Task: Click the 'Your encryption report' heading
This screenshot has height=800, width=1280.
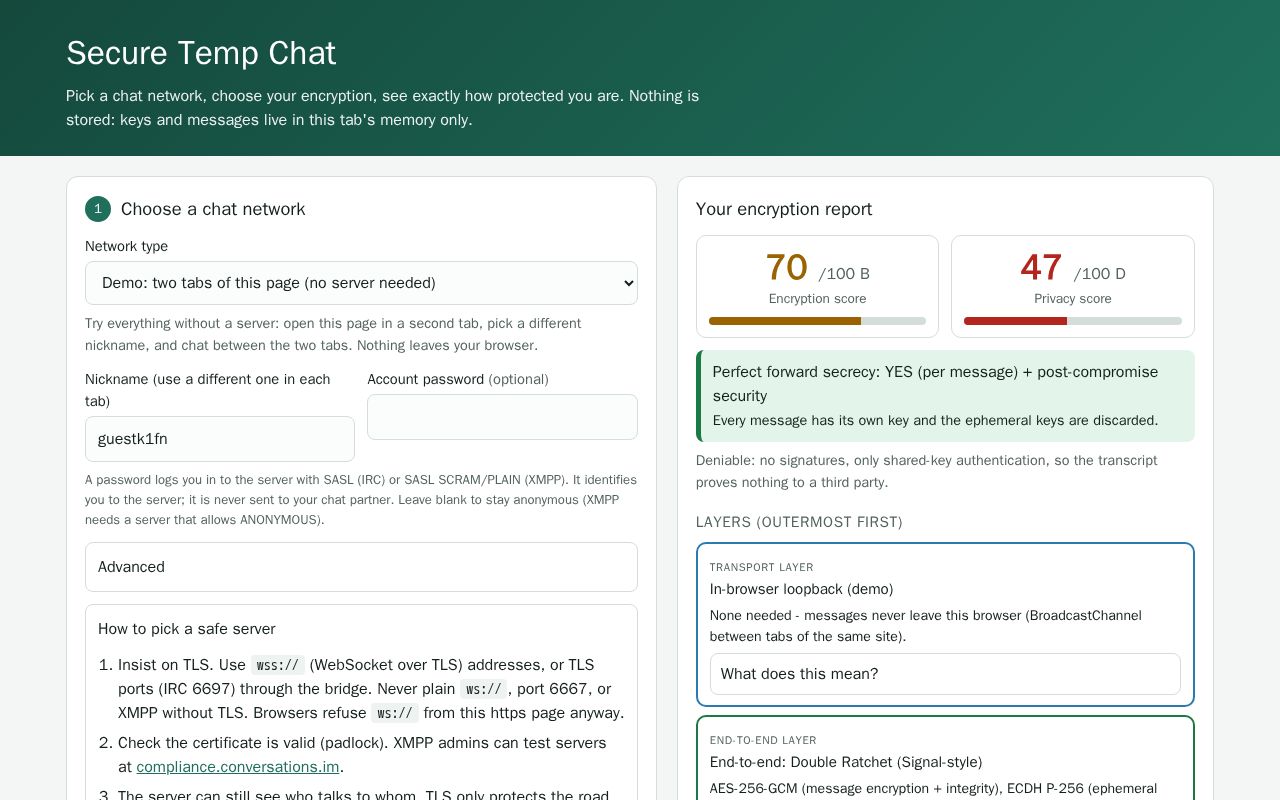Action: [x=784, y=209]
